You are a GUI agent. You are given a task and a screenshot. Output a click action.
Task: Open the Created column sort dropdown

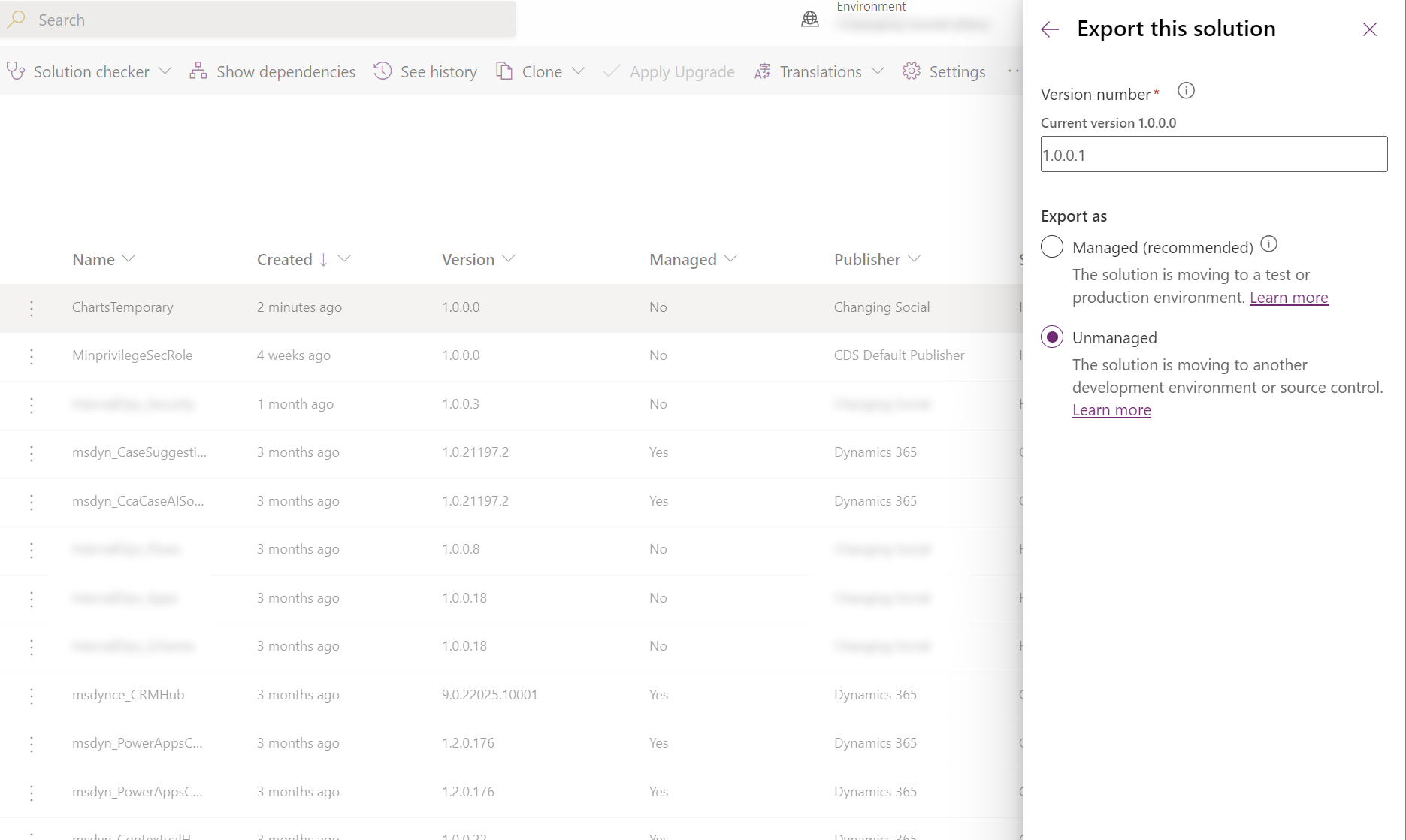coord(345,259)
